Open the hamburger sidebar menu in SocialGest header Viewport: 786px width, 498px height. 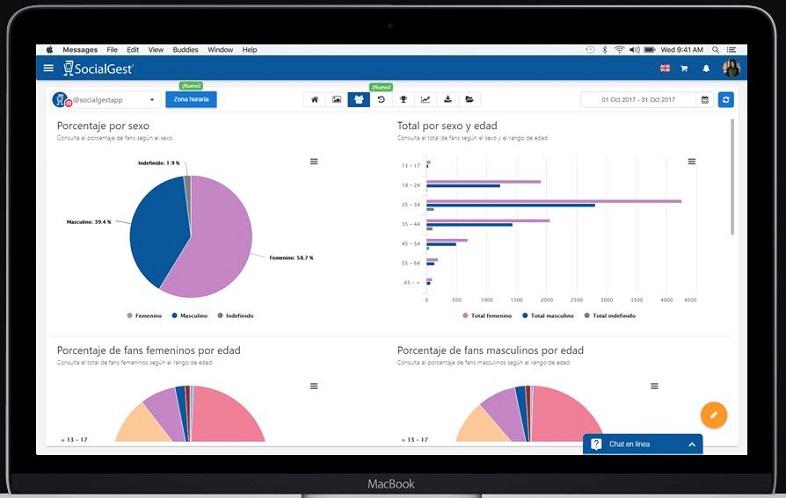[49, 68]
